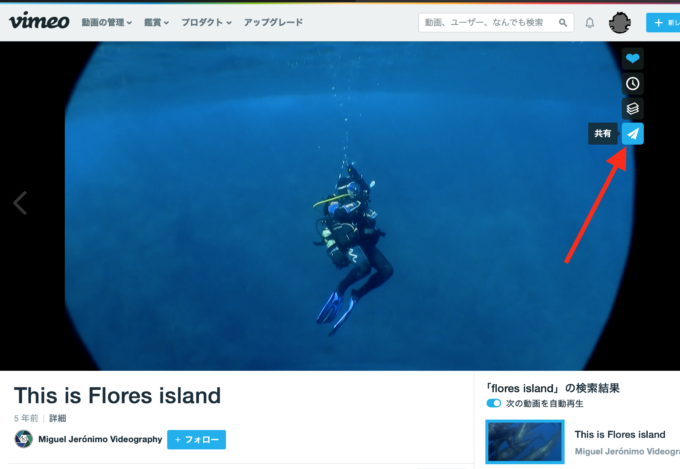Click the search magnifier icon
680x469 pixels.
click(562, 23)
